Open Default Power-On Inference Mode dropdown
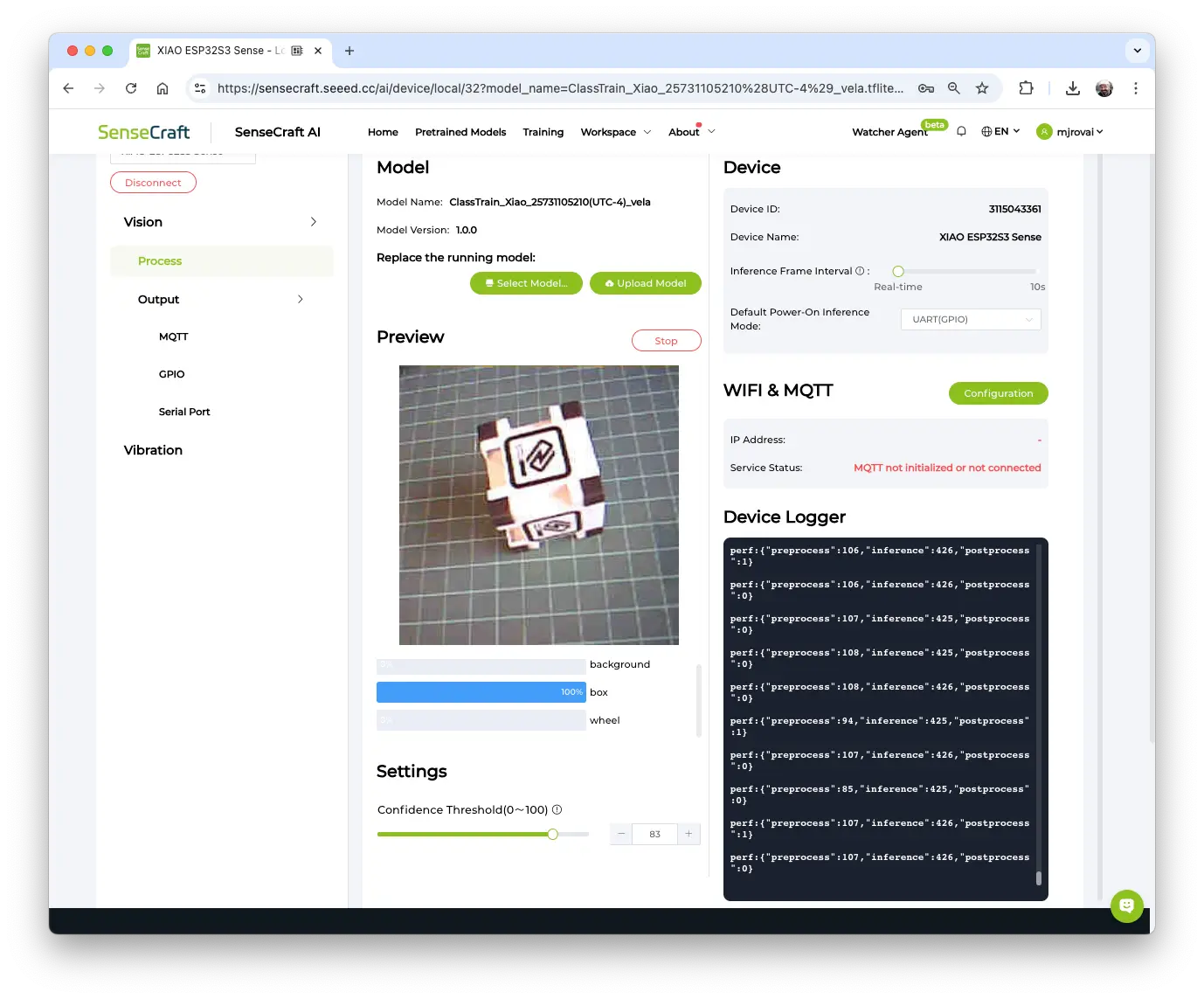 pyautogui.click(x=971, y=320)
